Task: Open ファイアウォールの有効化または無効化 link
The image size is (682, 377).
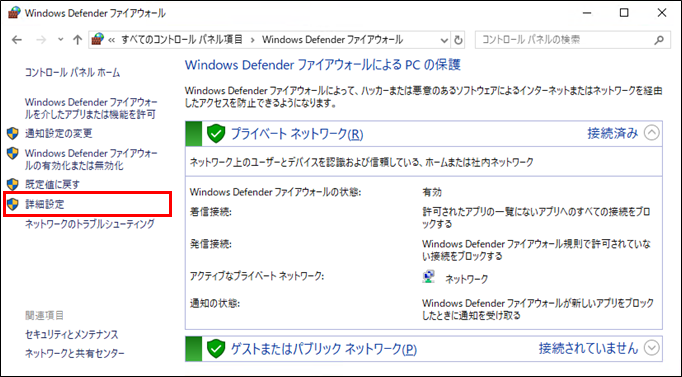Action: pyautogui.click(x=91, y=160)
